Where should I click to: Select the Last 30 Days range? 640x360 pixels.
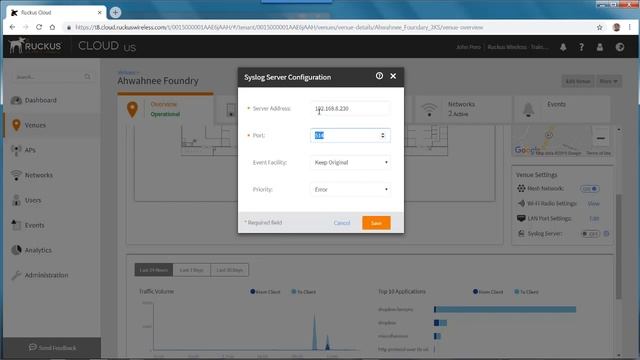pos(229,270)
